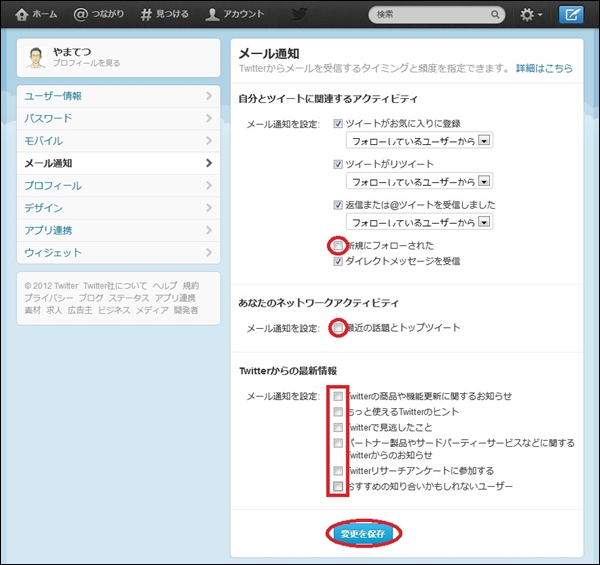Select メール通知 settings section
Viewport: 600px width, 565px height.
click(119, 163)
